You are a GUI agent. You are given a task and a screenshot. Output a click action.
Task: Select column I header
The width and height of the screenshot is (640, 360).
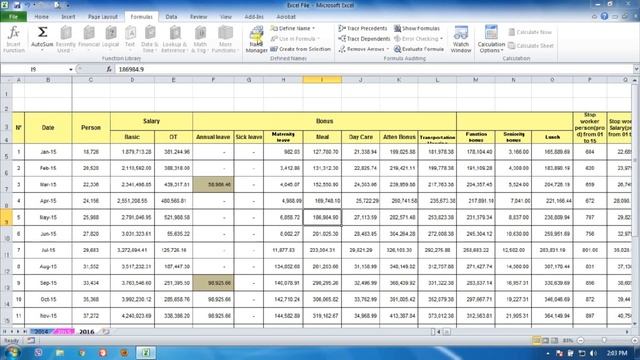[x=322, y=80]
